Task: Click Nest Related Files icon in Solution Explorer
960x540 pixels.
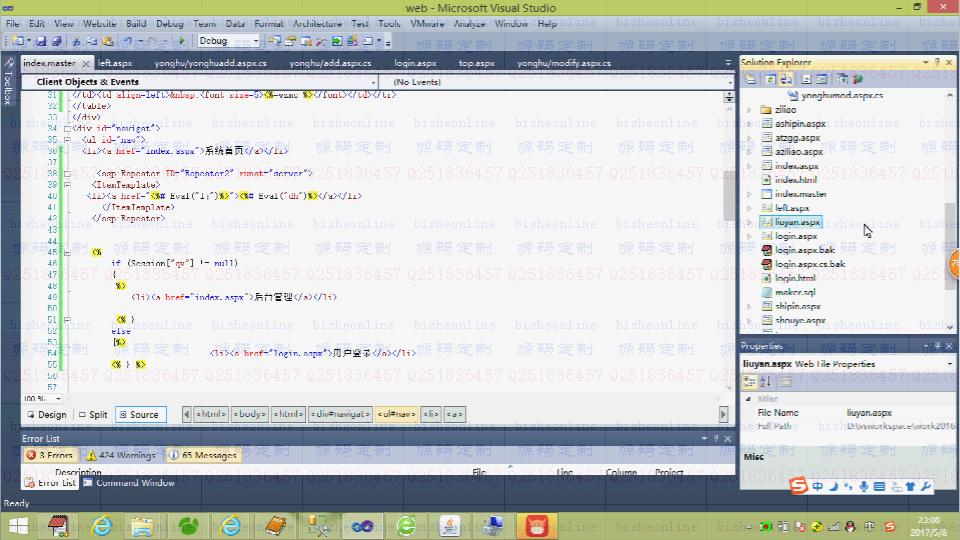Action: coord(786,79)
